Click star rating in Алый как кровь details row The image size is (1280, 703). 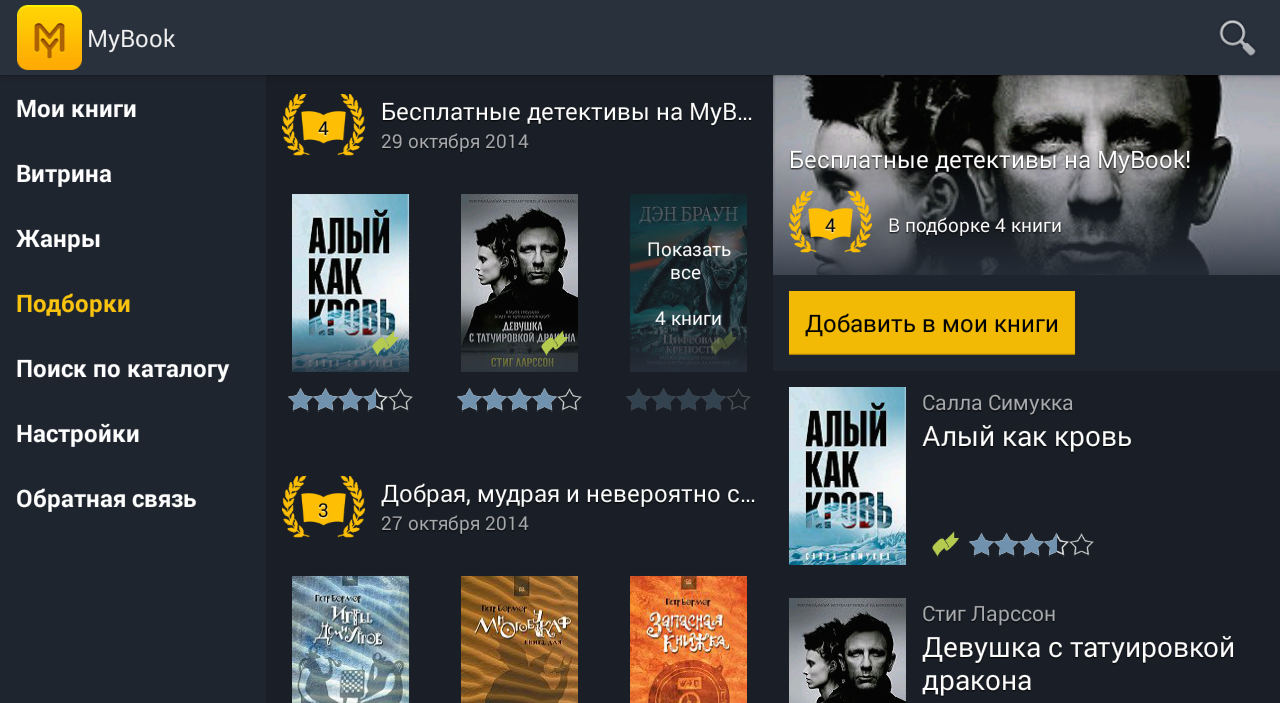1031,545
